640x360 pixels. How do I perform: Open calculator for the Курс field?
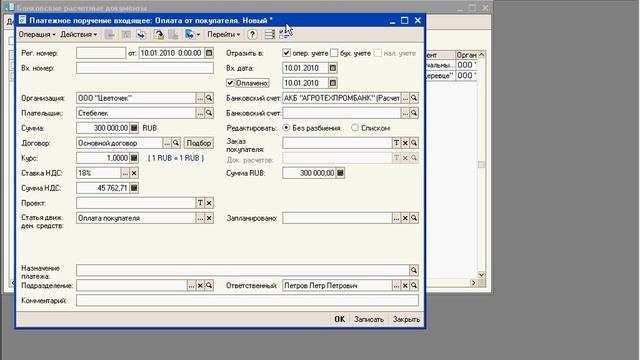134,158
